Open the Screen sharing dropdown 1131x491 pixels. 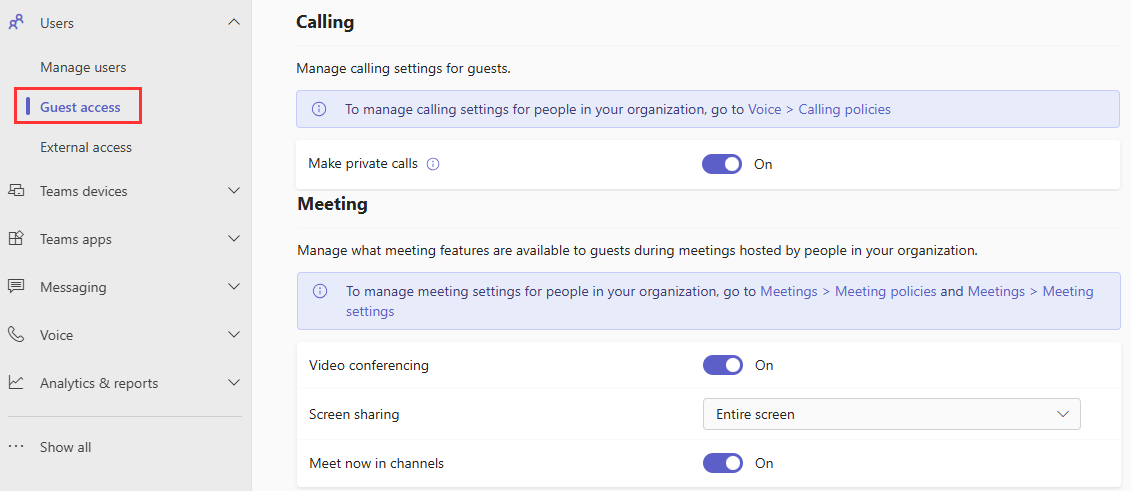coord(891,414)
